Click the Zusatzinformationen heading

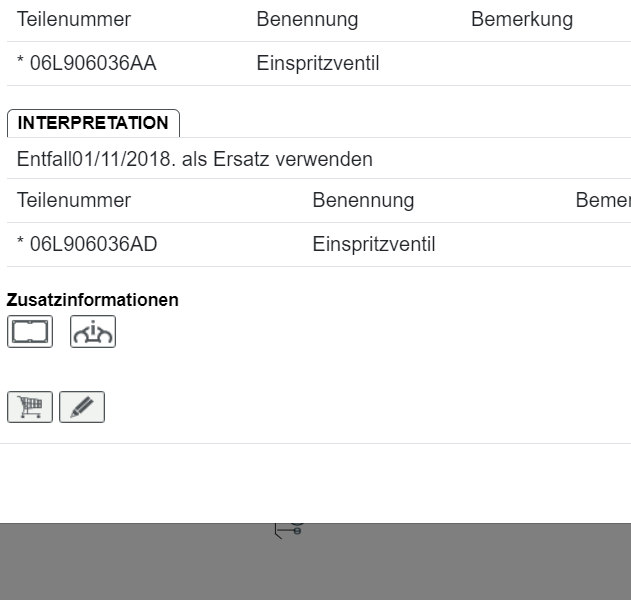93,300
